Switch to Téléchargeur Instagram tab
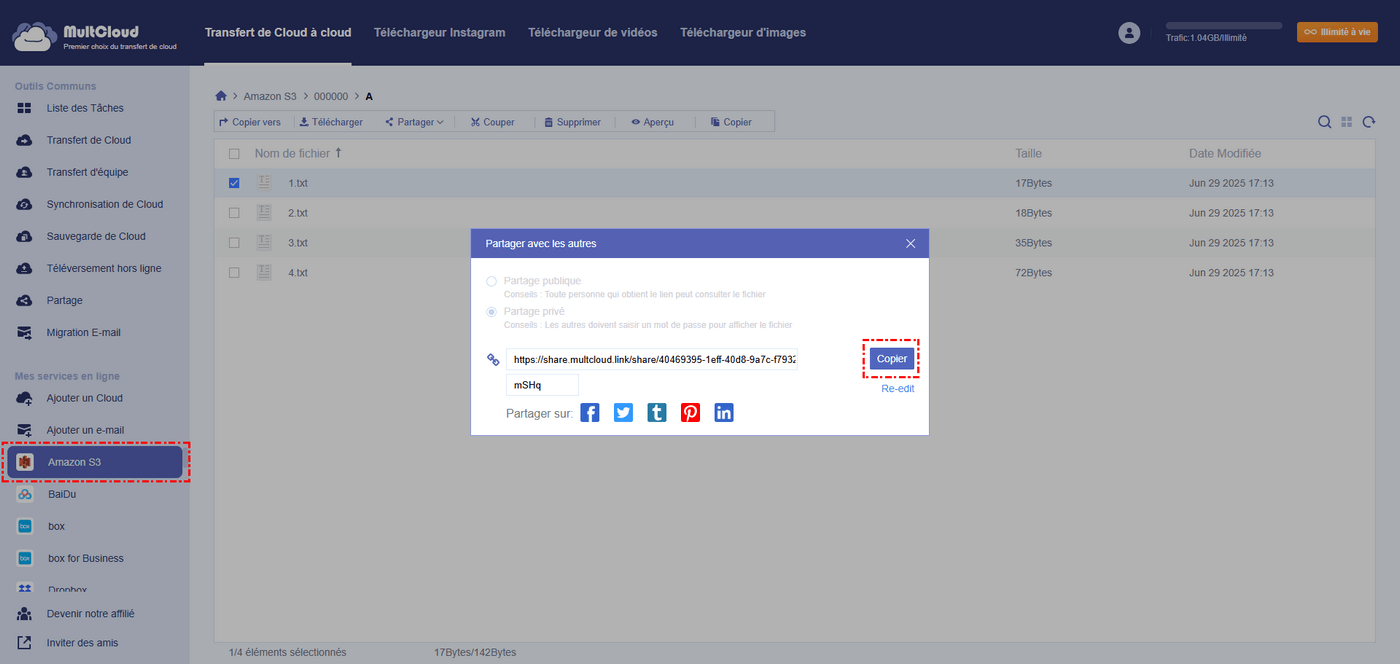The image size is (1400, 664). click(440, 33)
